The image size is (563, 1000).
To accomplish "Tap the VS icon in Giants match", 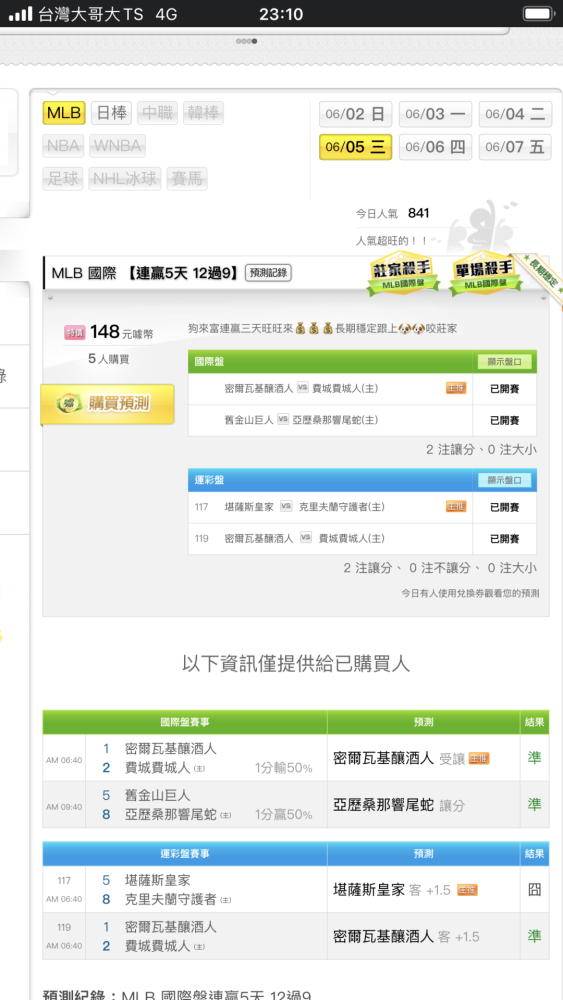I will pyautogui.click(x=283, y=420).
